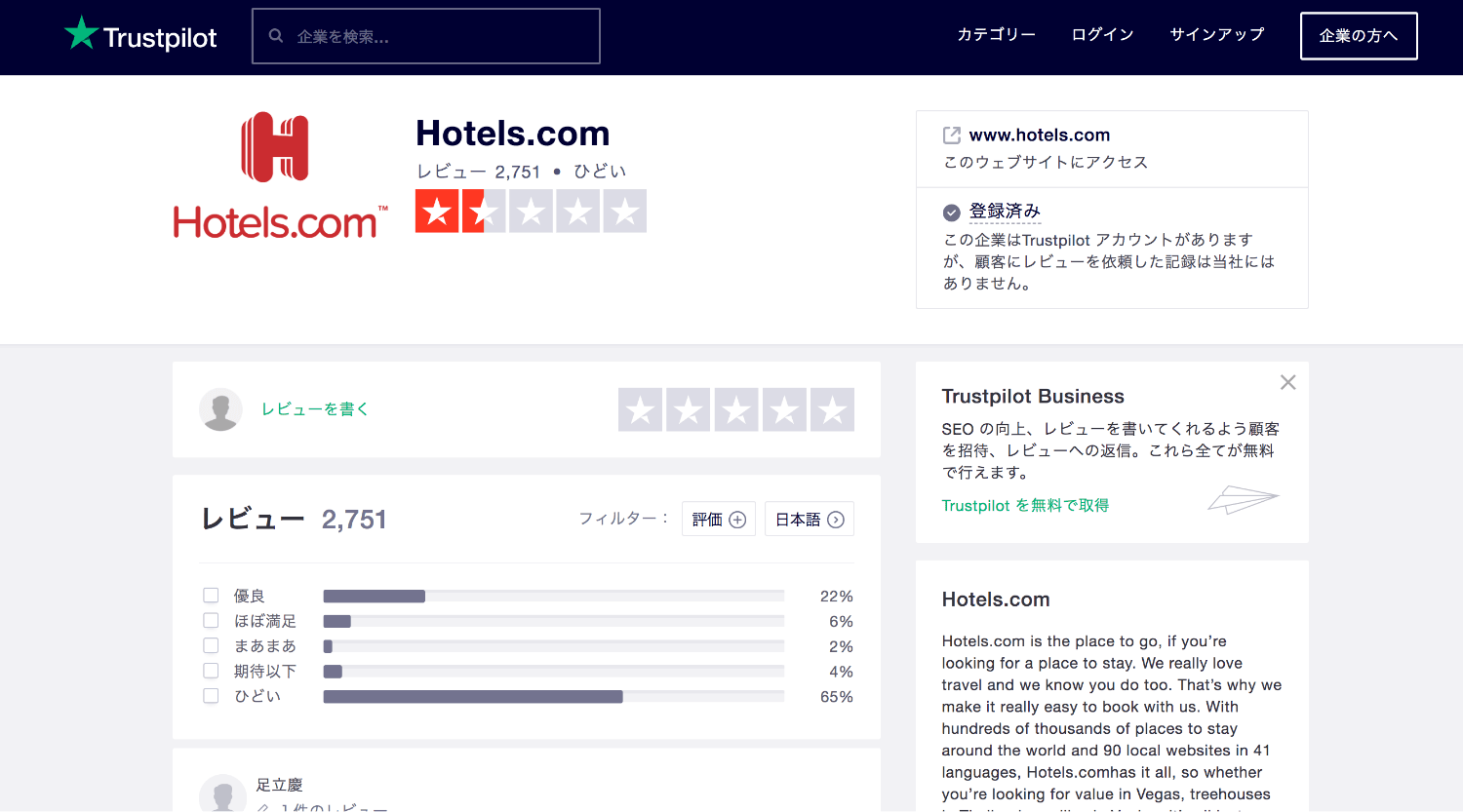The height and width of the screenshot is (812, 1463).
Task: Click the 登録済み label
Action: click(1005, 212)
